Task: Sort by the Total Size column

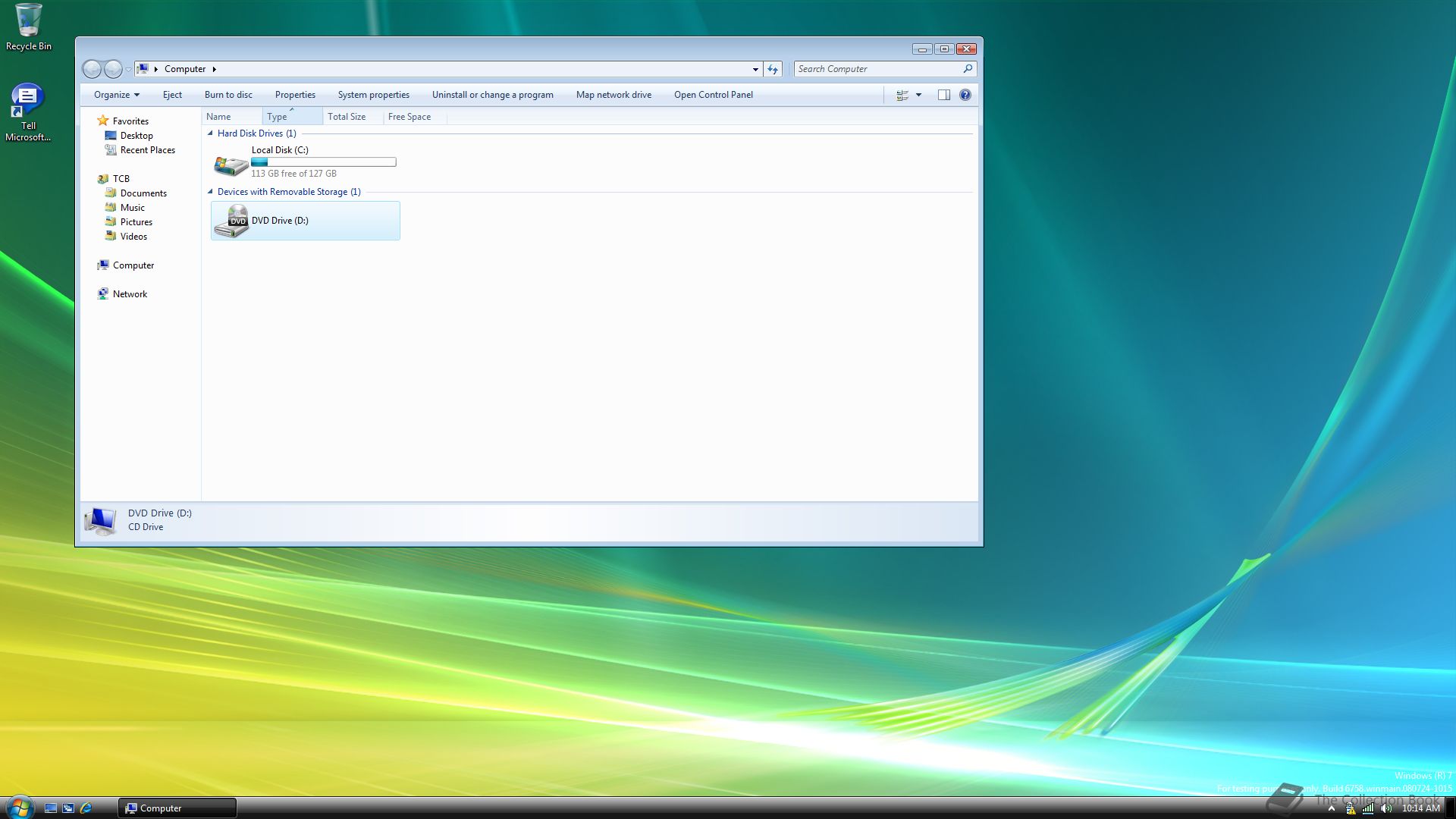Action: [x=353, y=117]
